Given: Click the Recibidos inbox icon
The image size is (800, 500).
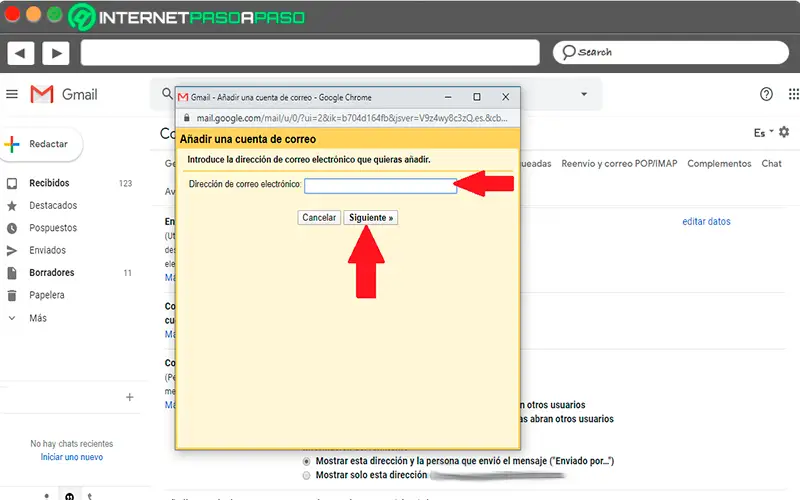Looking at the screenshot, I should pos(12,183).
